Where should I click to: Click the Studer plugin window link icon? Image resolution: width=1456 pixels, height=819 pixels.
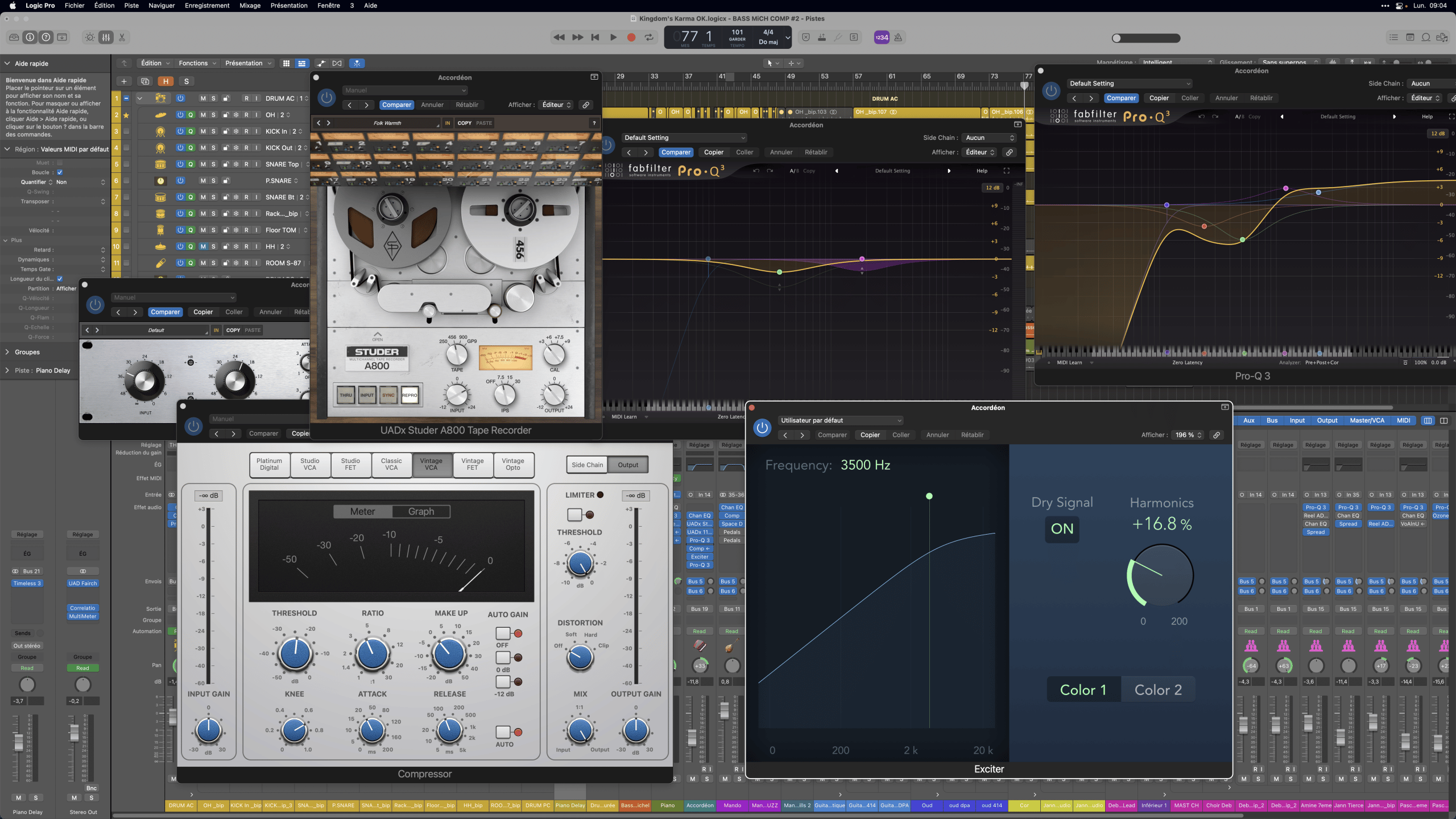(586, 105)
